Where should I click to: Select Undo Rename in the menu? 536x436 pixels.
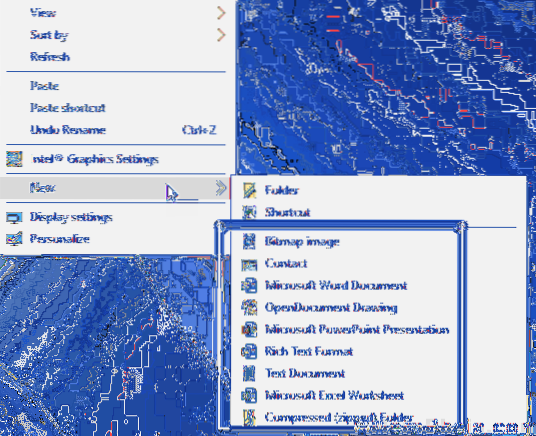(x=68, y=130)
